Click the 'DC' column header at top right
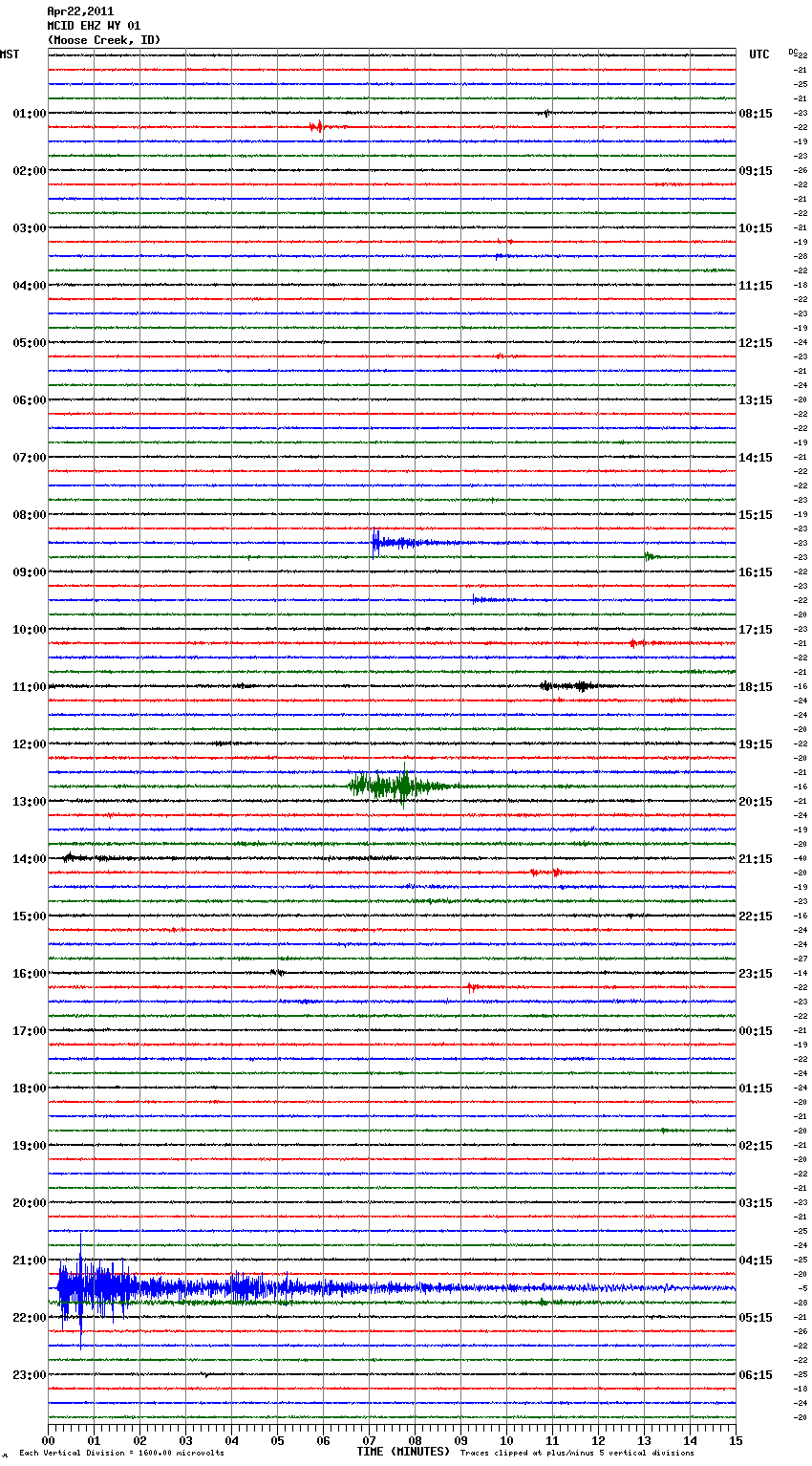 click(x=793, y=52)
